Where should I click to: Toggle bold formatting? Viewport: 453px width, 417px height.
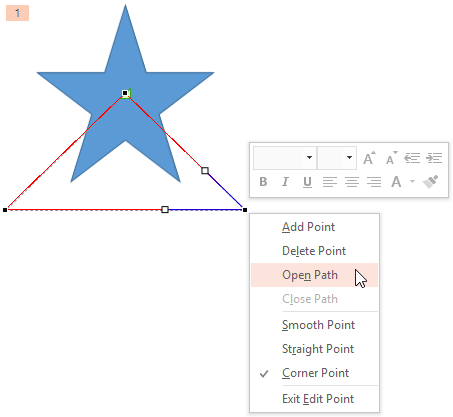[x=263, y=182]
